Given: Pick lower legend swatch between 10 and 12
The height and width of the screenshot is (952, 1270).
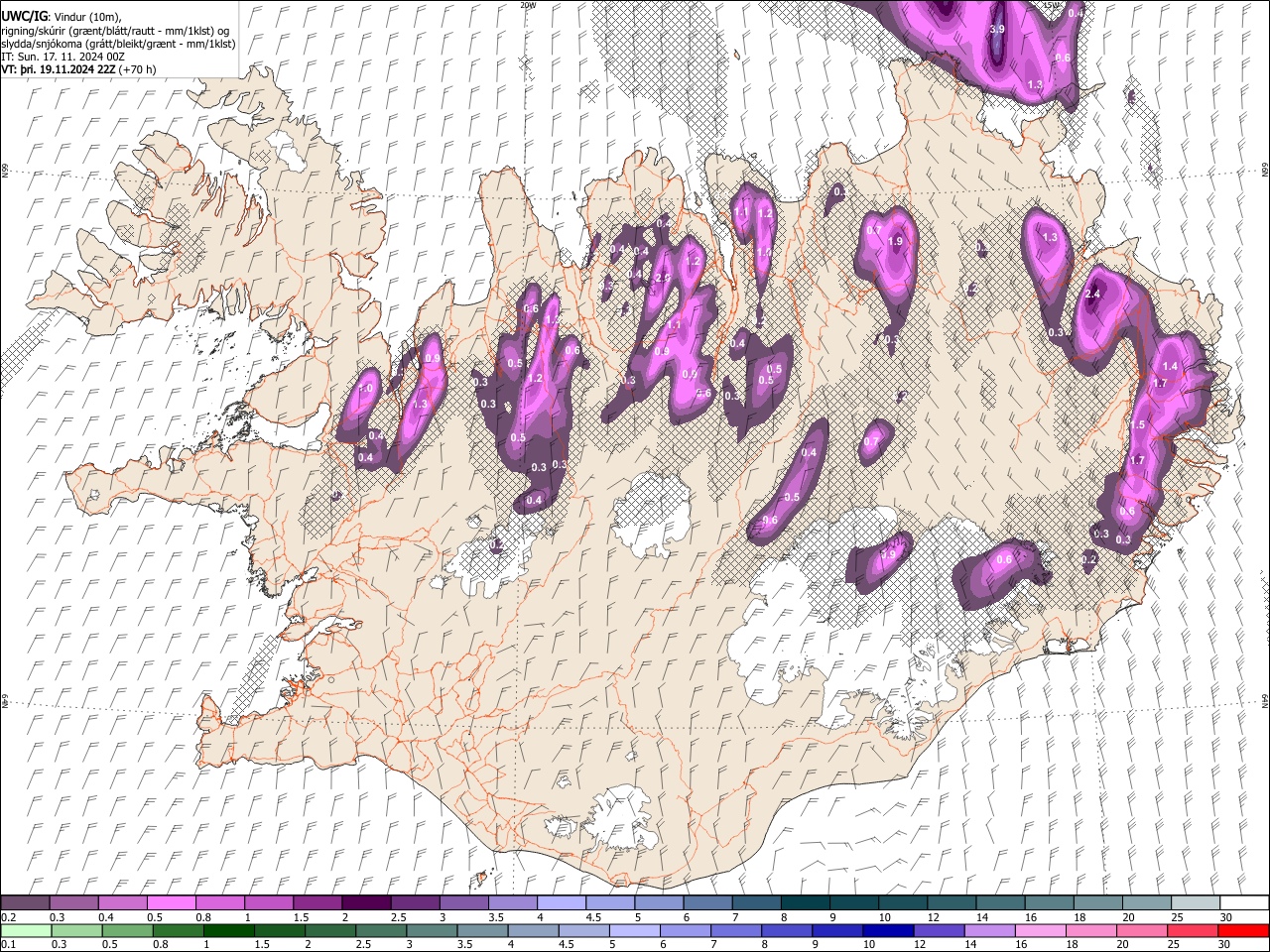Looking at the screenshot, I should coord(887,930).
